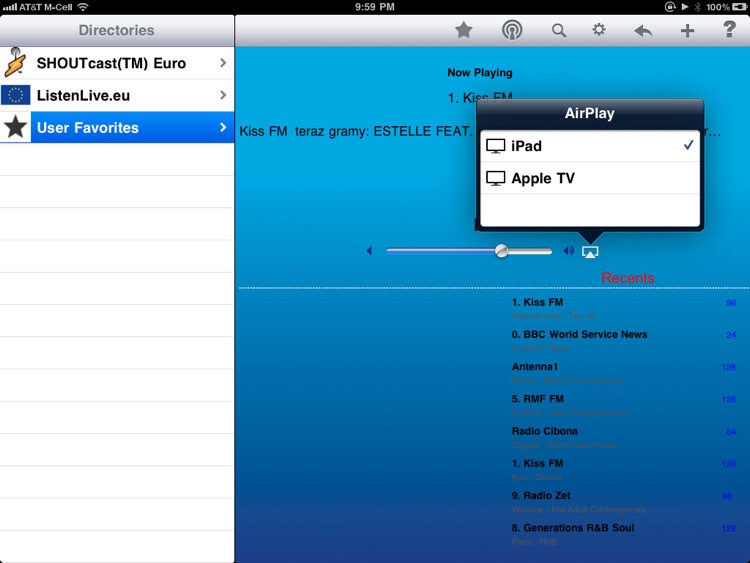Expand ListenLive.eu chevron
Screen dimensions: 750x563
coord(223,95)
